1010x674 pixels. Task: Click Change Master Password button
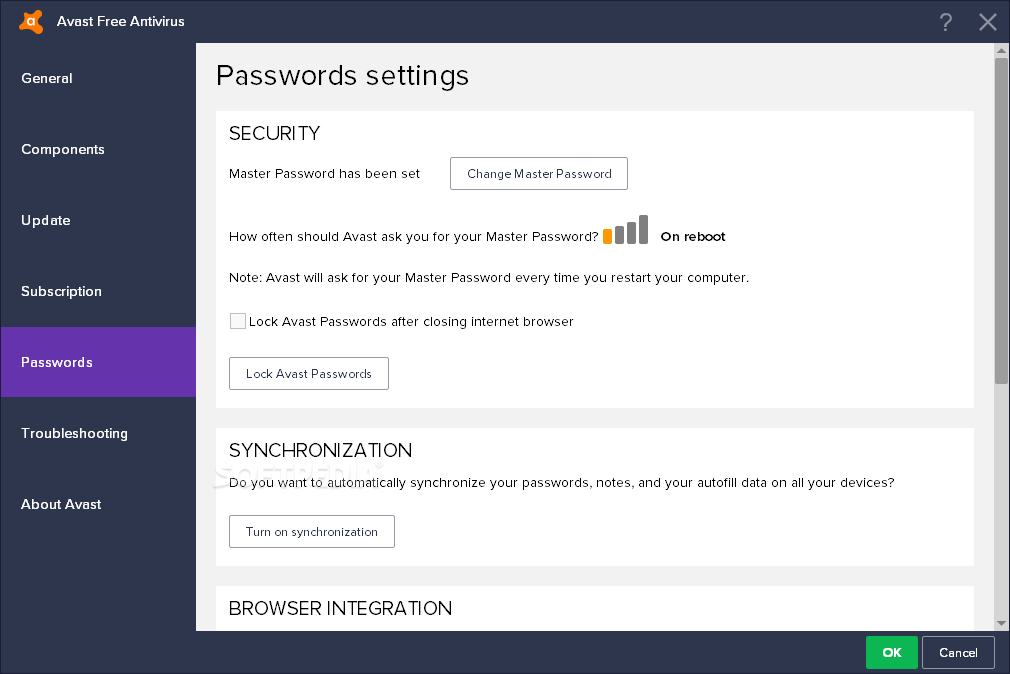pyautogui.click(x=538, y=173)
